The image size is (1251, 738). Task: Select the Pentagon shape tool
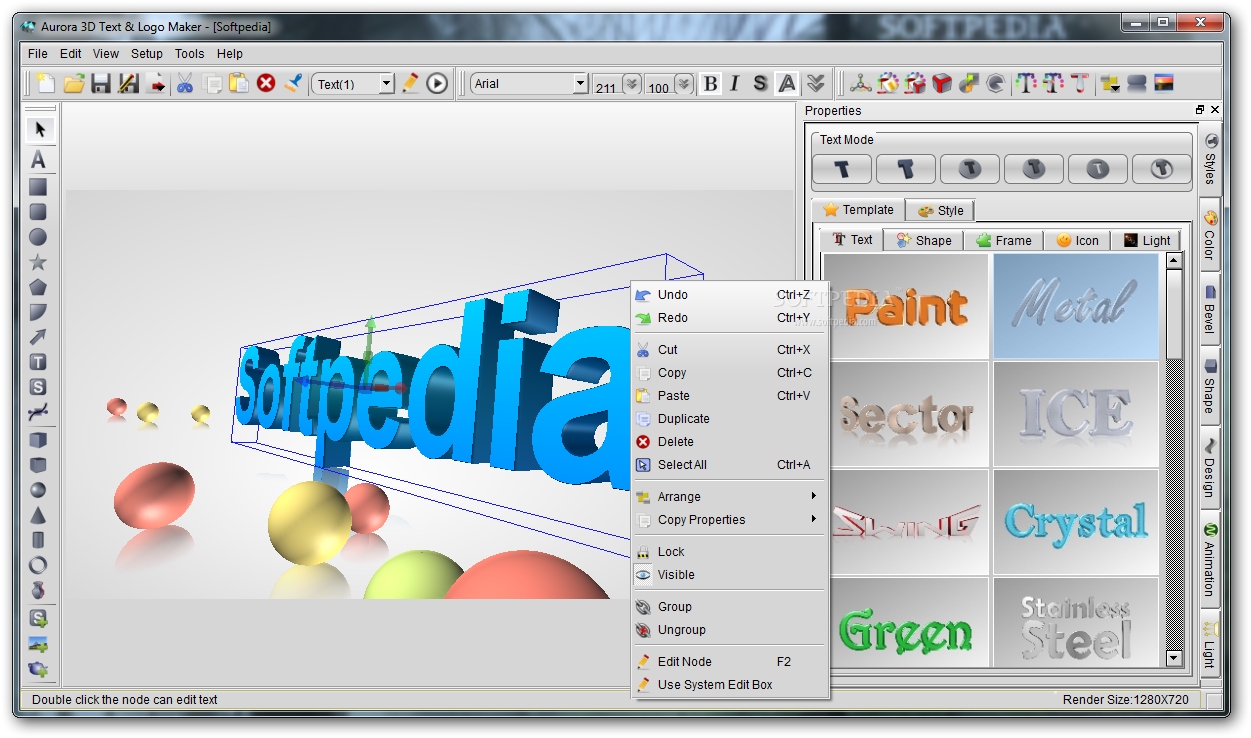coord(38,287)
